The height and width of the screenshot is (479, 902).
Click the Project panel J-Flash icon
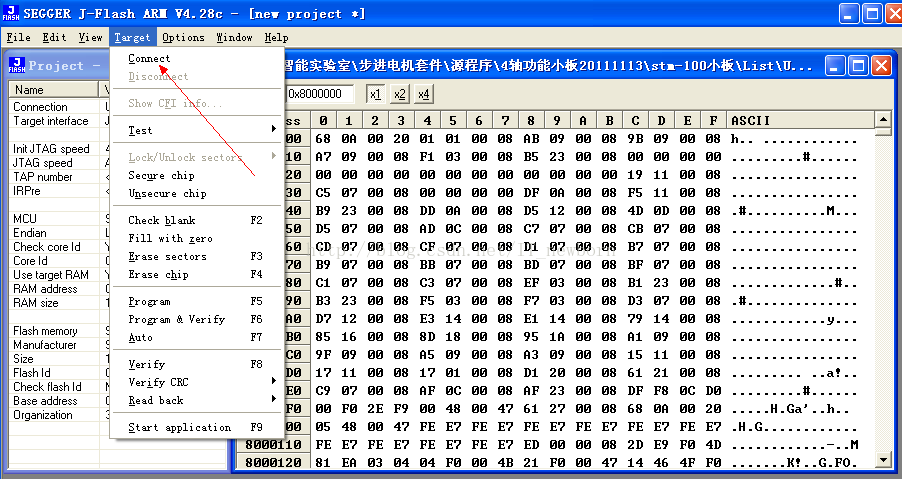(x=17, y=65)
